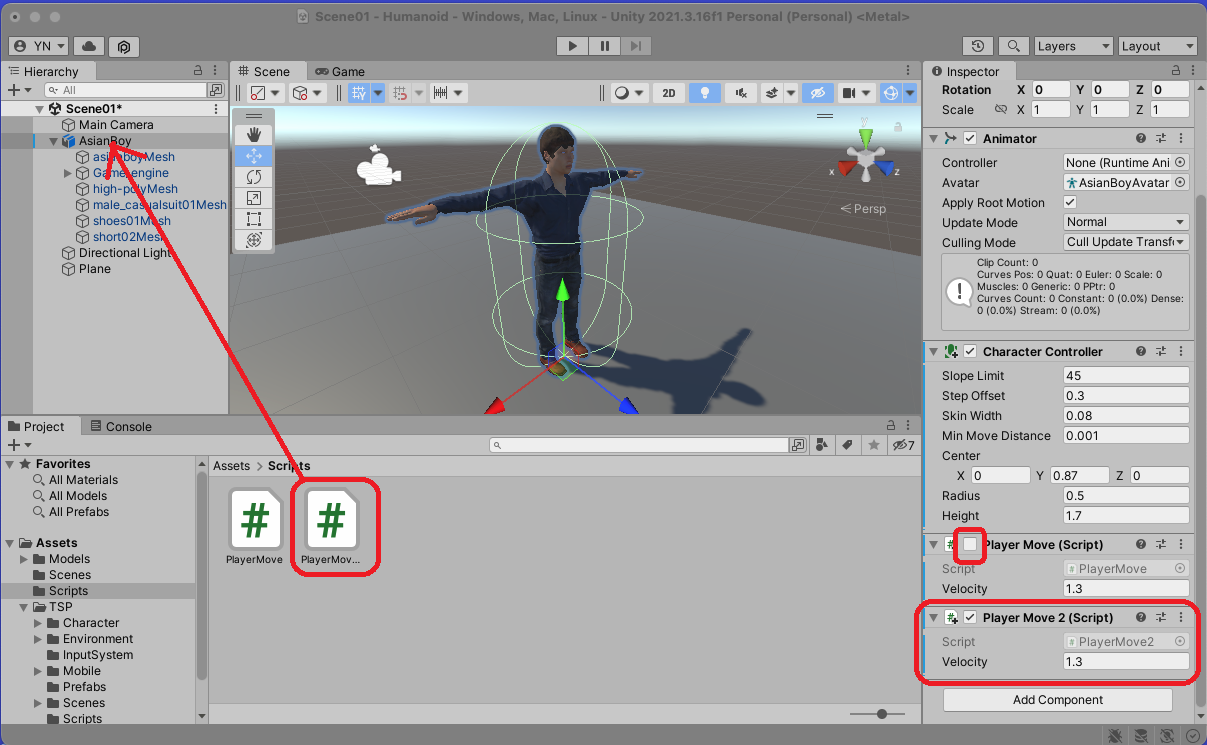This screenshot has height=745, width=1207.
Task: Click the Play button
Action: [572, 46]
